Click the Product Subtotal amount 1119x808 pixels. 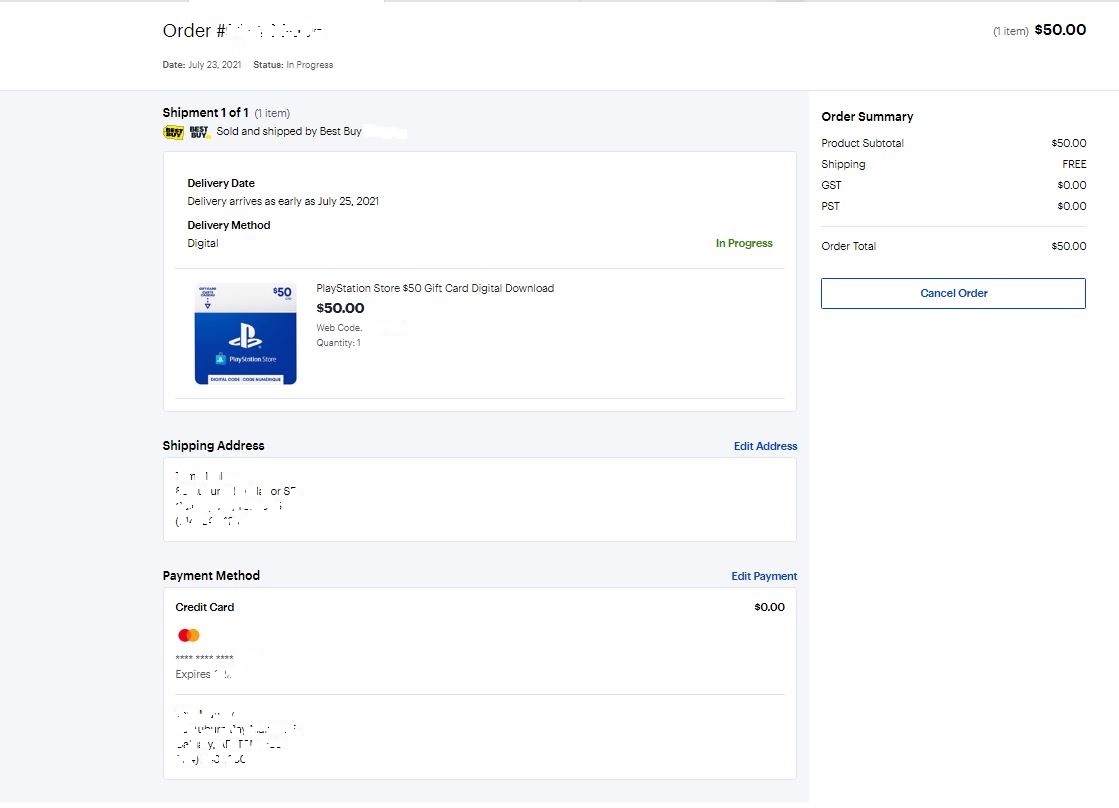tap(1068, 143)
